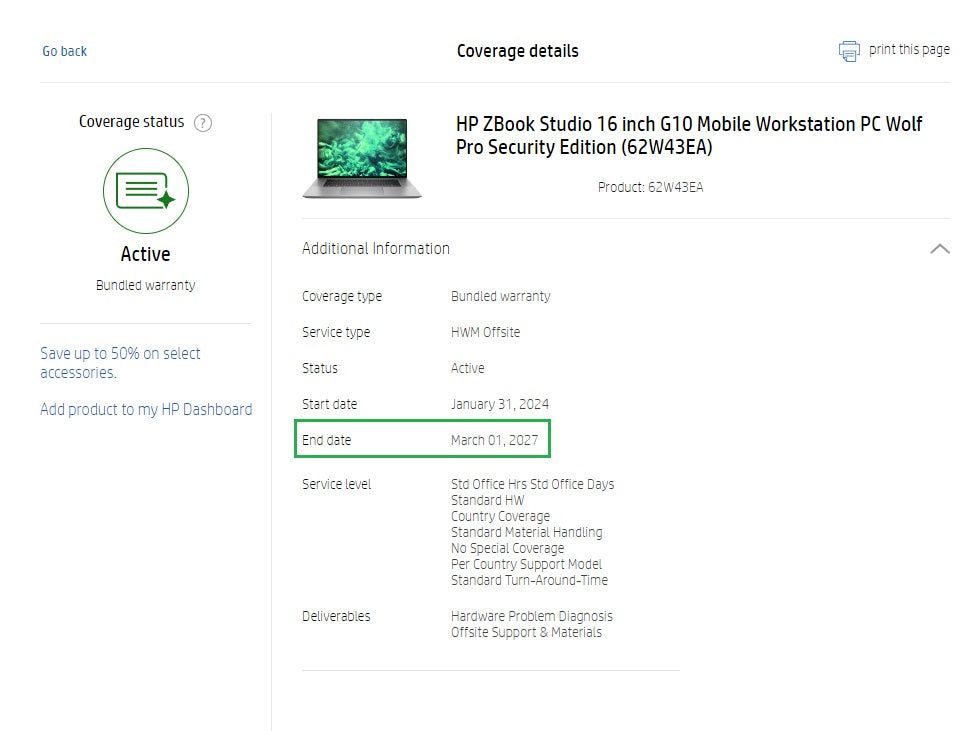
Task: Select 'Standard Material Handling' line
Action: pyautogui.click(x=527, y=532)
